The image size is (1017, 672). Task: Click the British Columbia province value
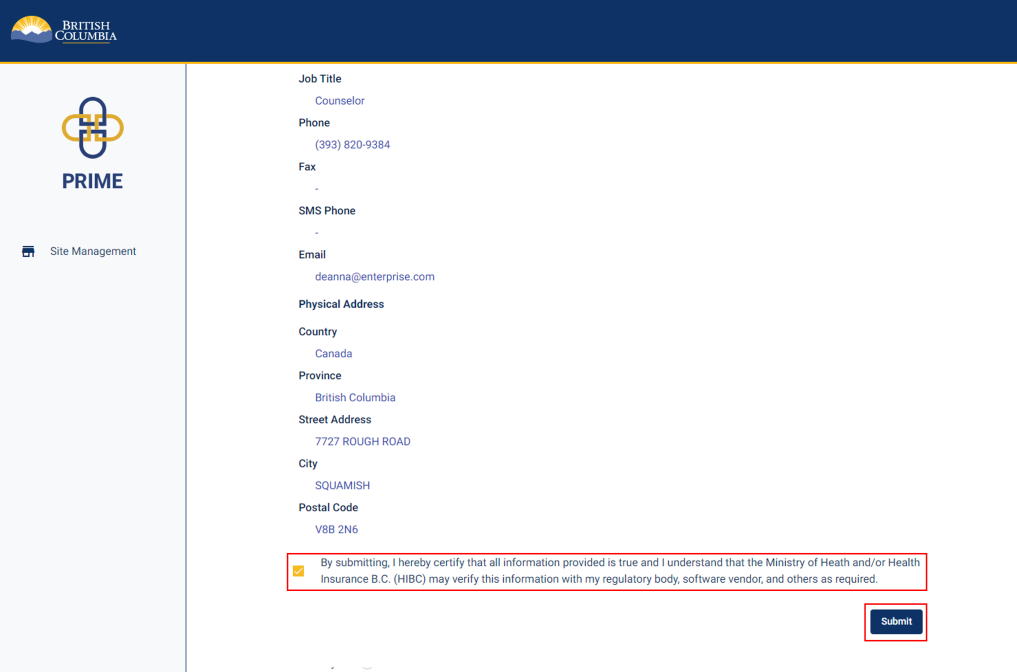click(x=355, y=398)
